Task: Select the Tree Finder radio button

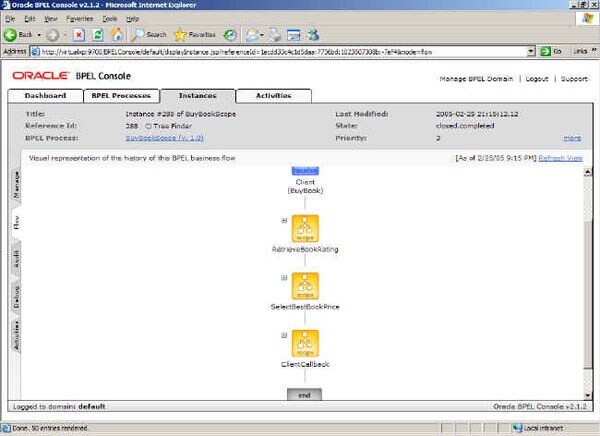Action: click(x=148, y=126)
